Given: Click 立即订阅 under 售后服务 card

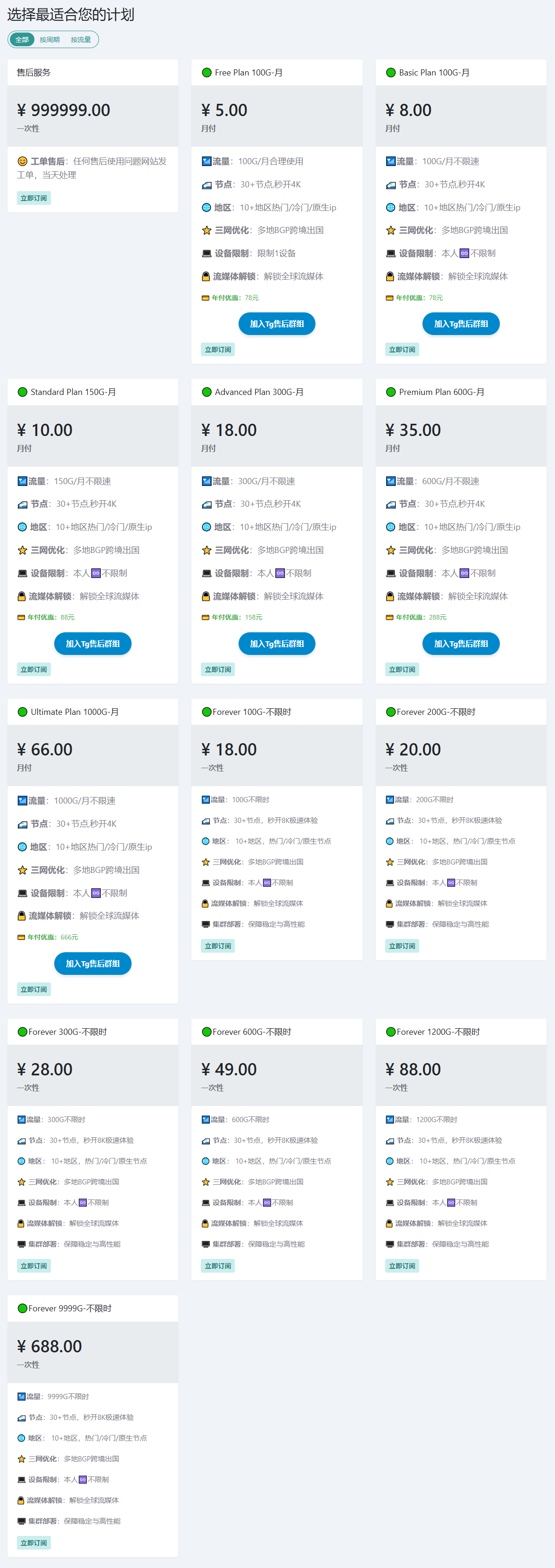Looking at the screenshot, I should click(x=33, y=198).
